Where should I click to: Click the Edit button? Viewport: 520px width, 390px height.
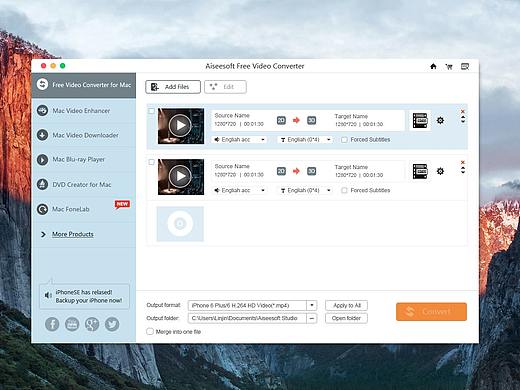tap(225, 87)
